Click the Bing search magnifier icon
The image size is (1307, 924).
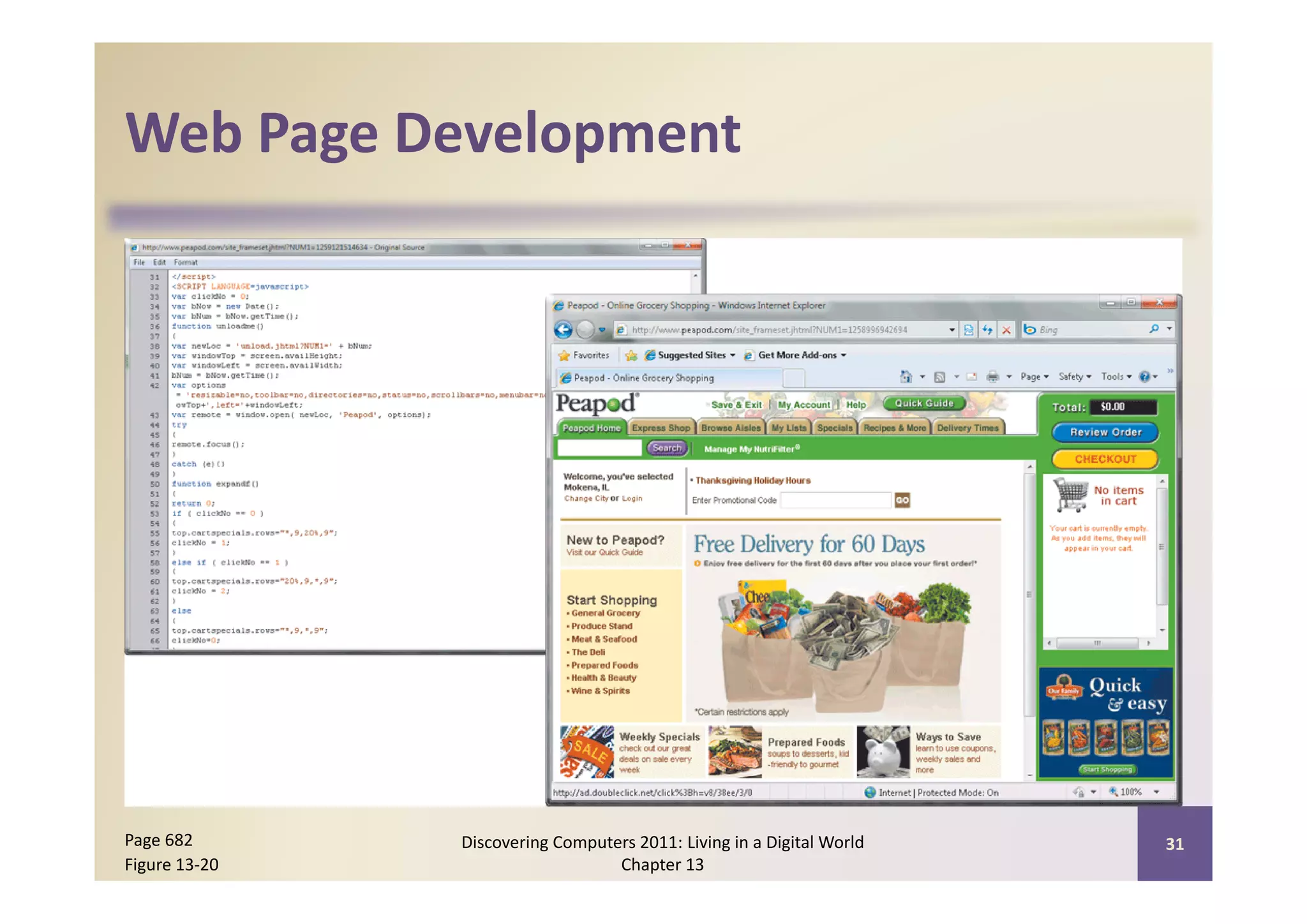tap(1154, 329)
